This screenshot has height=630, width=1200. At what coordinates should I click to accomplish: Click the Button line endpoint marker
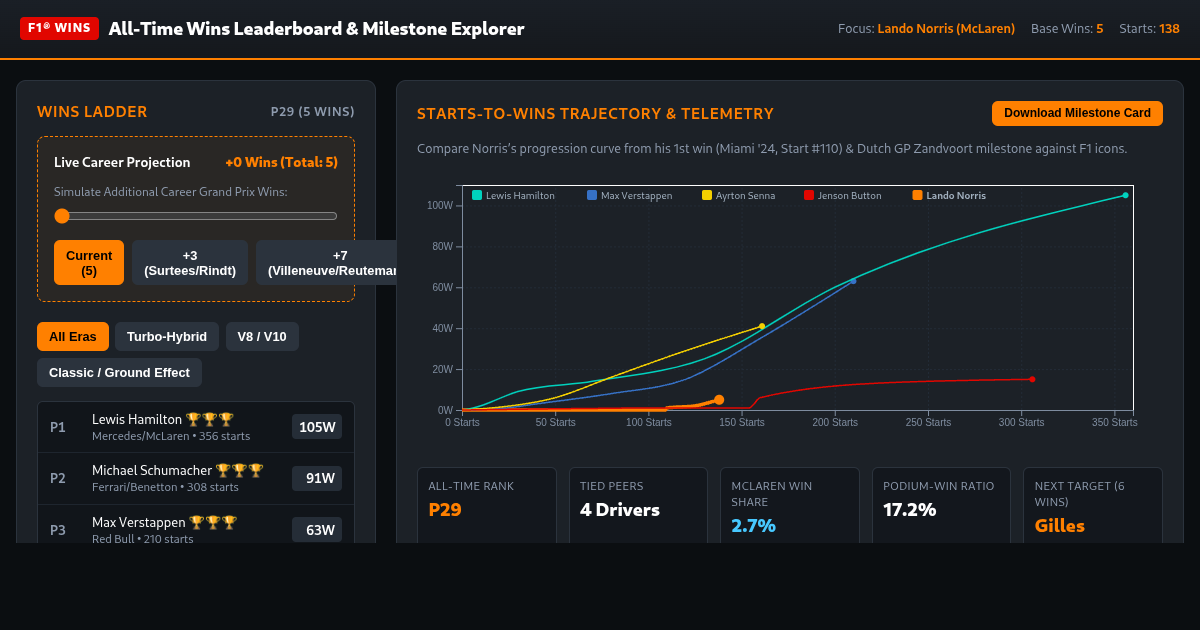1032,379
